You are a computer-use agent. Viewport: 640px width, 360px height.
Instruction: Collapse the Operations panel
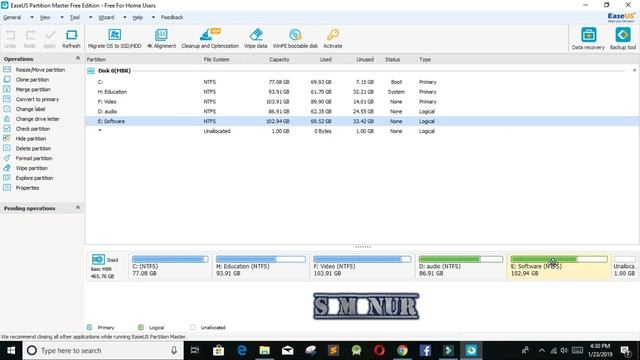(x=78, y=59)
